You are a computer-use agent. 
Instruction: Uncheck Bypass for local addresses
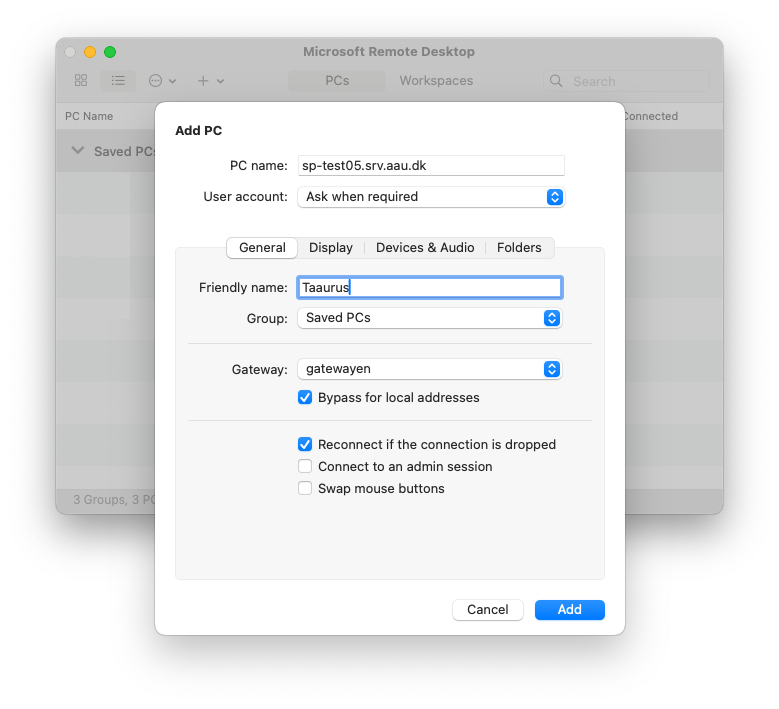click(305, 397)
